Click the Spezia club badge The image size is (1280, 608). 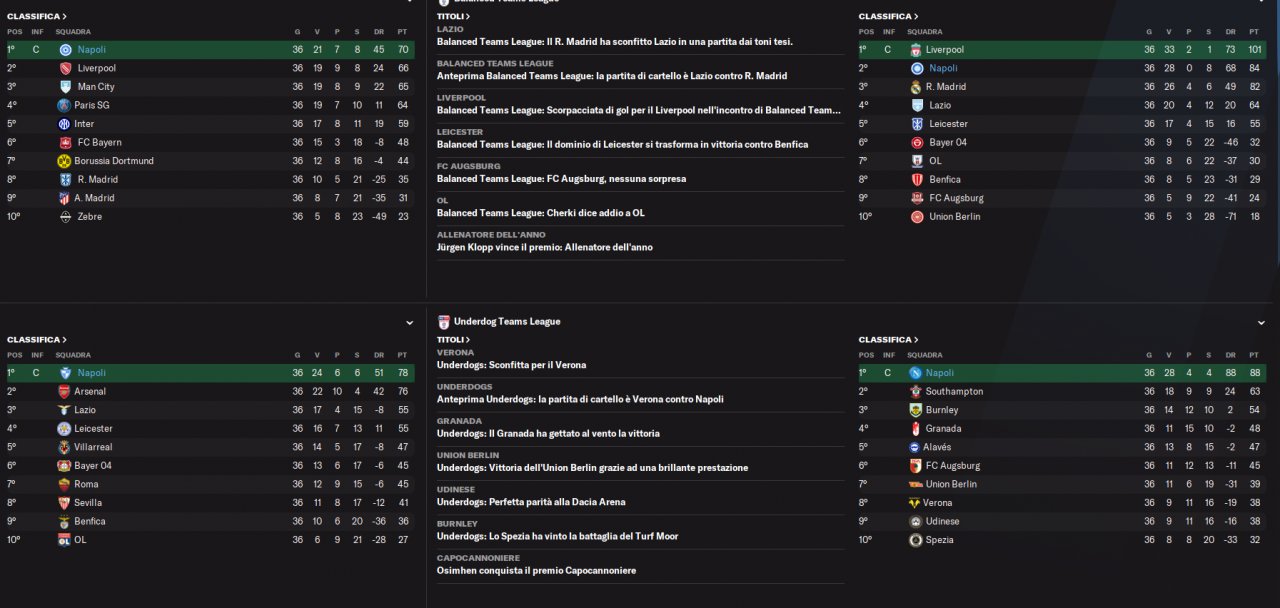coord(916,540)
